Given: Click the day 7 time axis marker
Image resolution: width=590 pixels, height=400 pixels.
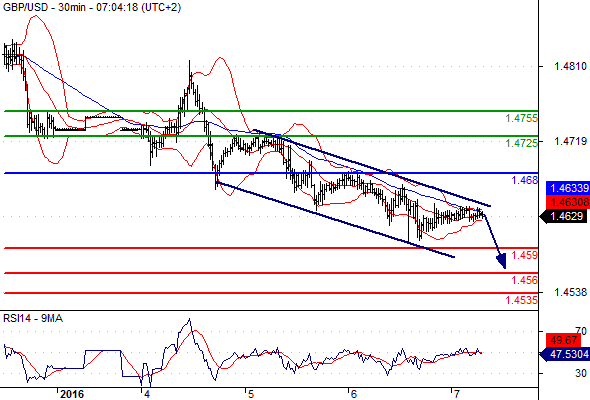Looking at the screenshot, I should tap(456, 394).
